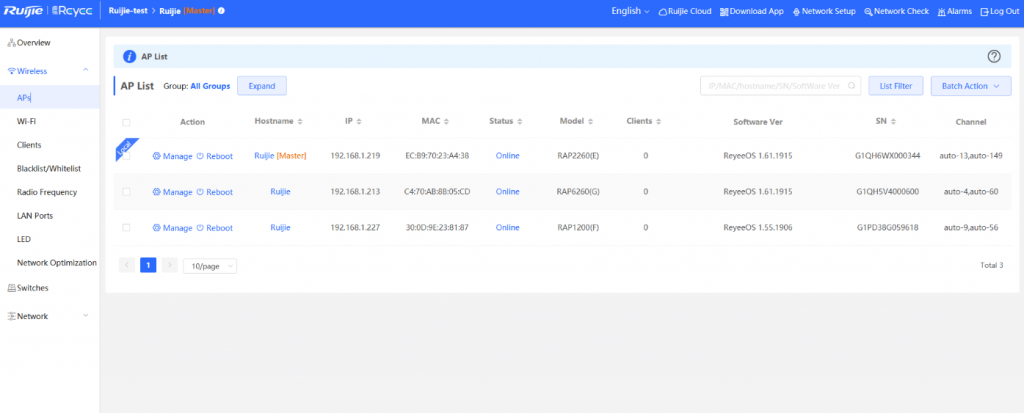Click the help question mark icon
This screenshot has height=413, width=1024.
click(993, 57)
